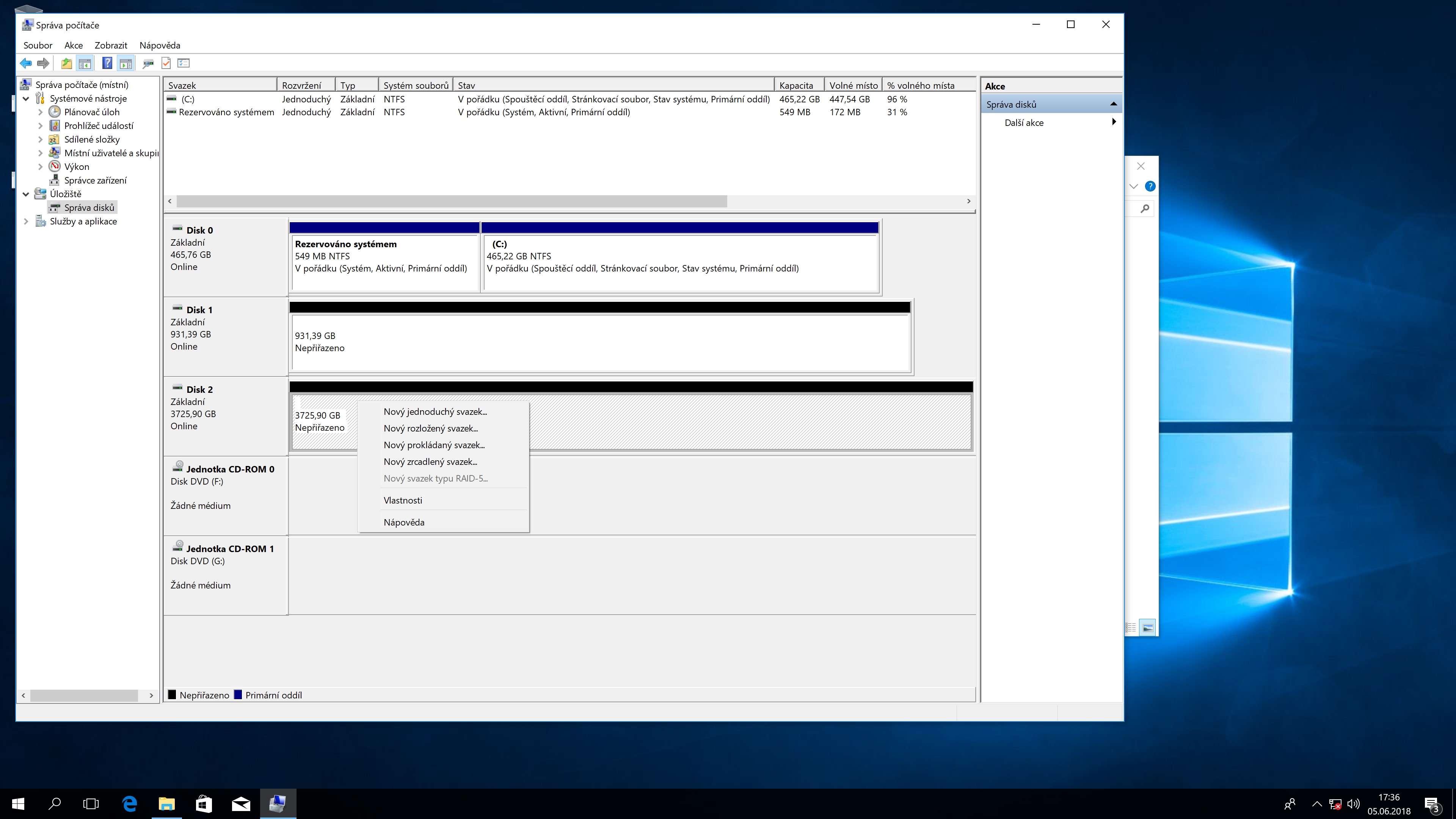Click the Rescan disks drive toolbar icon
The height and width of the screenshot is (819, 1456).
click(148, 63)
